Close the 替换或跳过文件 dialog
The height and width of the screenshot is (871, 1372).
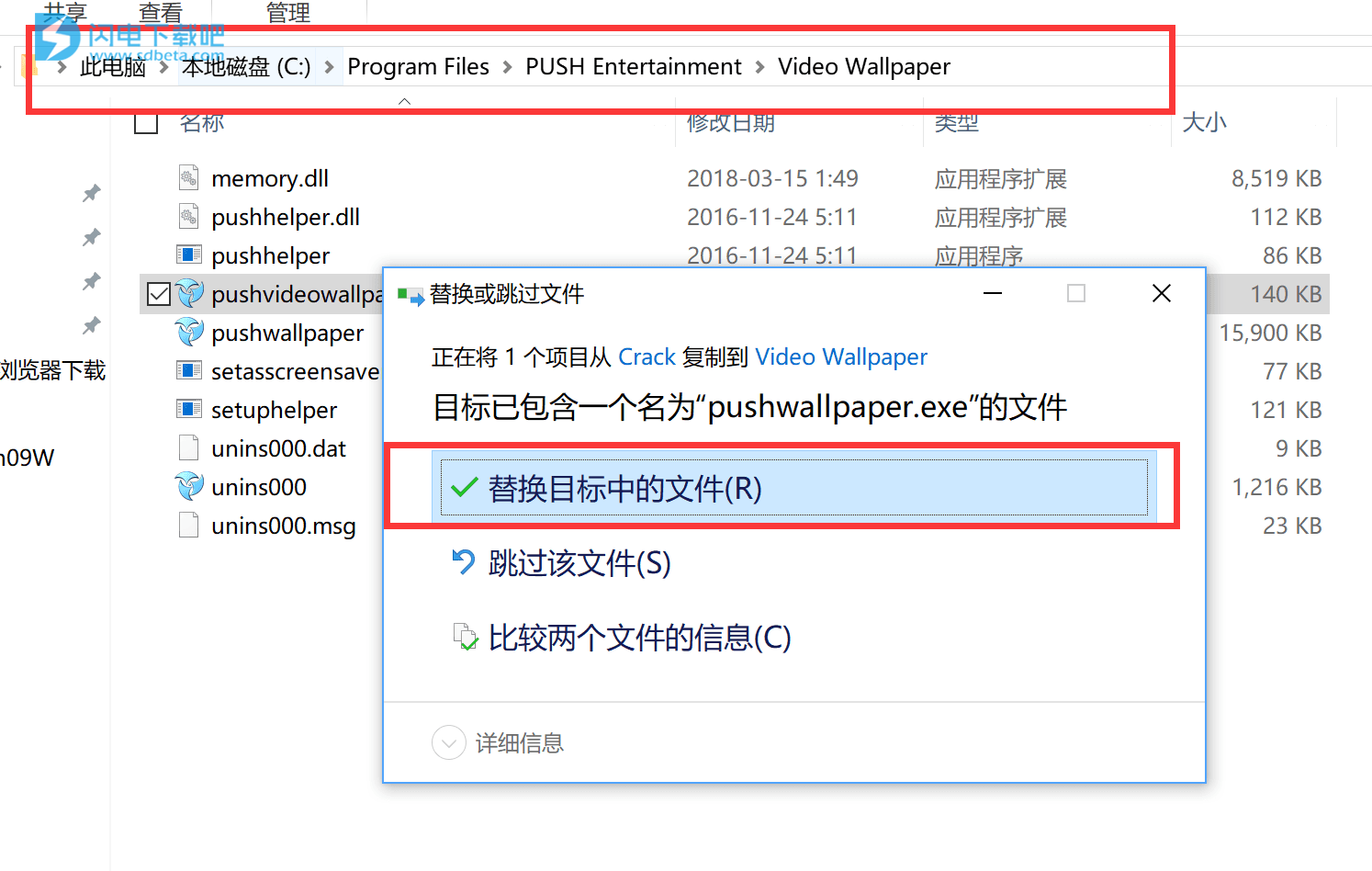click(1161, 293)
